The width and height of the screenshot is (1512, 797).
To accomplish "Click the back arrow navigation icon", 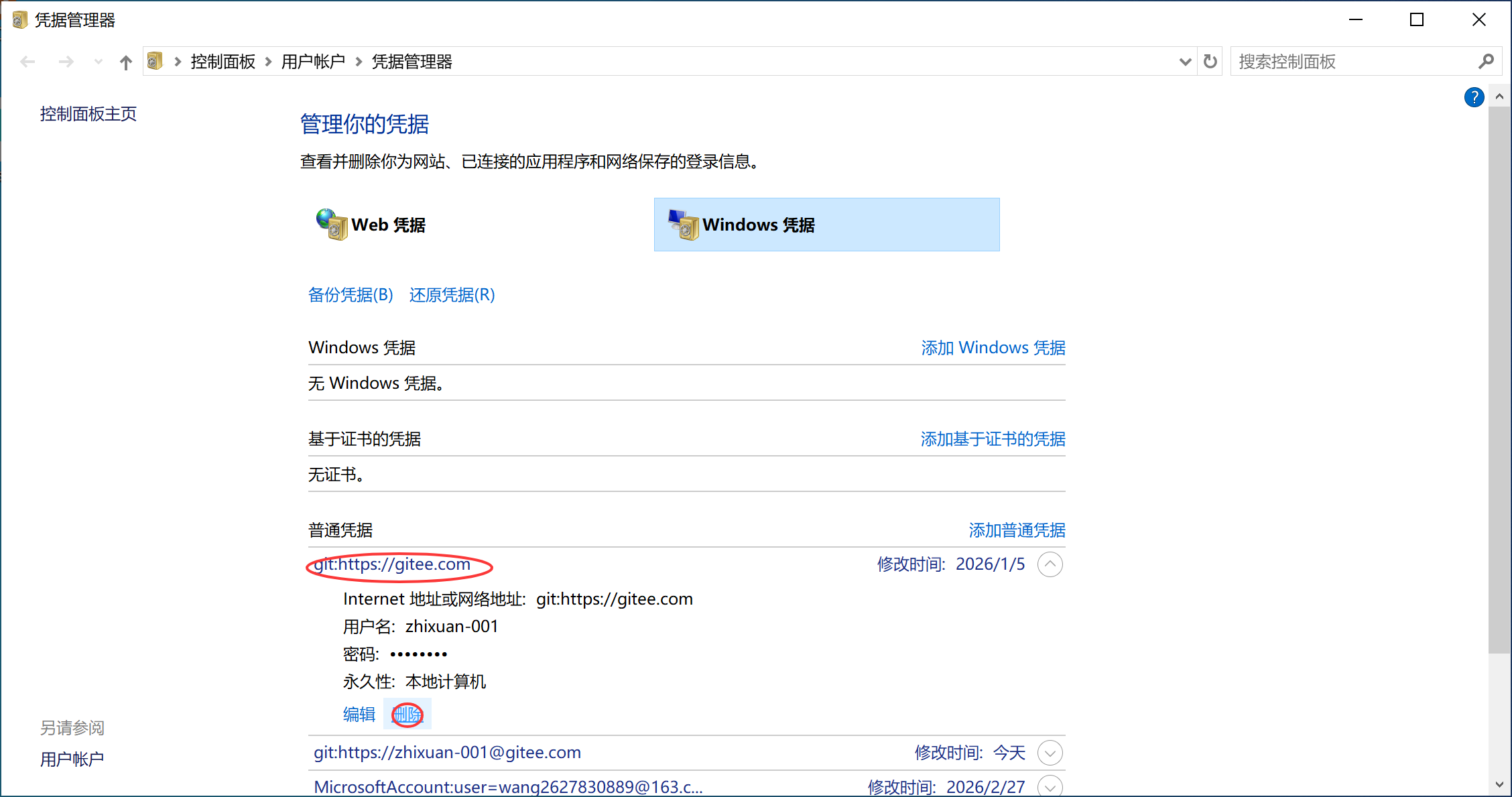I will coord(27,62).
